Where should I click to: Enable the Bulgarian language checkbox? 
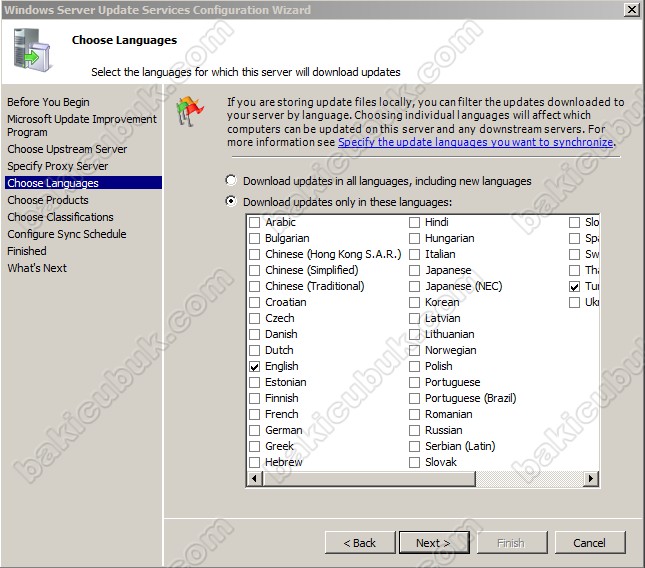(255, 239)
